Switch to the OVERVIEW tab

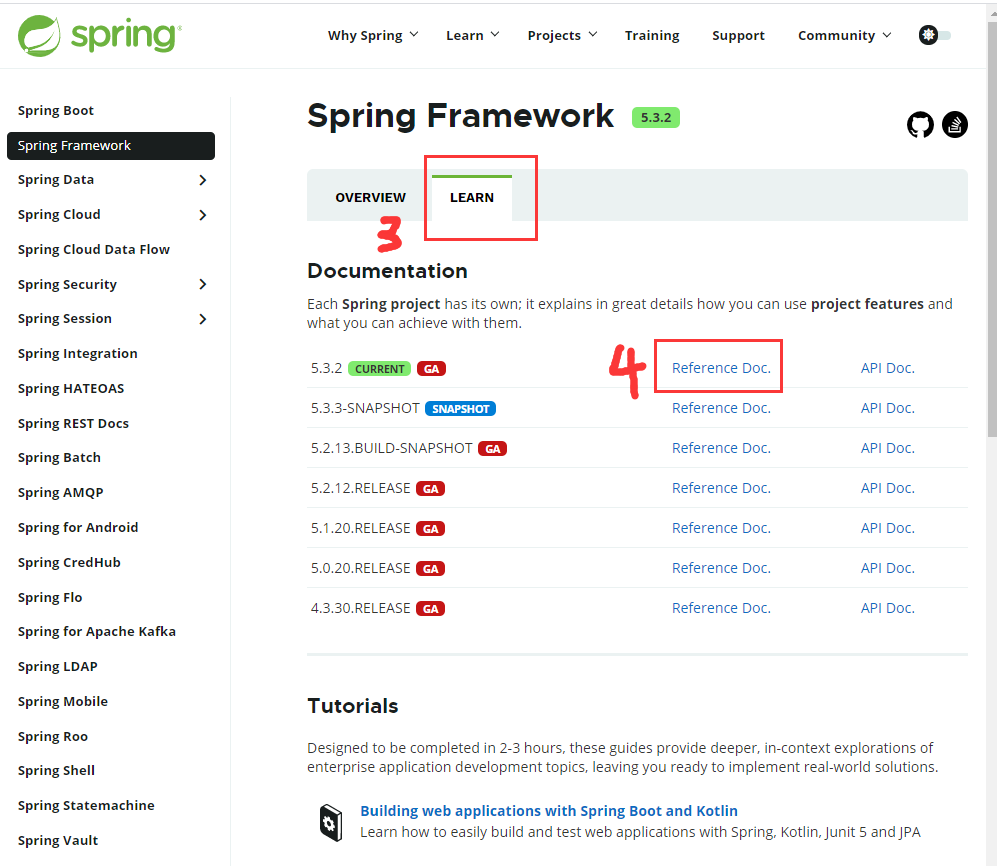pyautogui.click(x=370, y=197)
